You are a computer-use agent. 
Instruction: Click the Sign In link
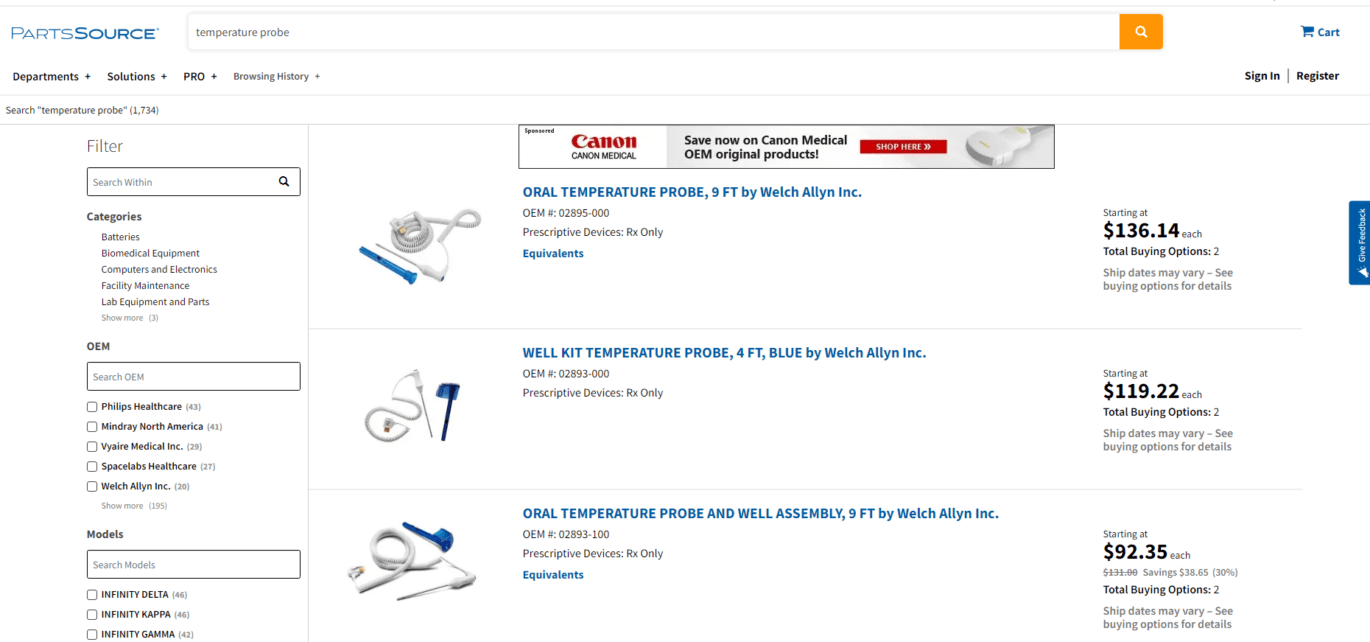click(x=1261, y=76)
